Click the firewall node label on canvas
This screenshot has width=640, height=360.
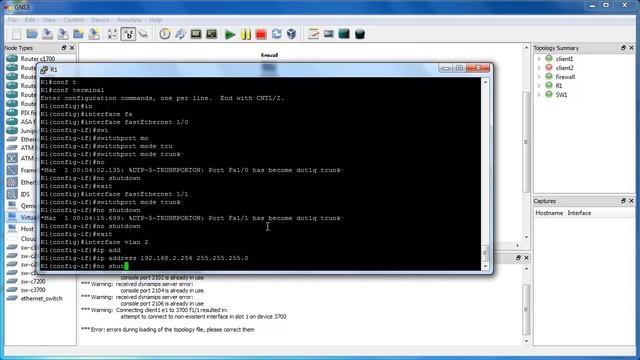(x=269, y=55)
